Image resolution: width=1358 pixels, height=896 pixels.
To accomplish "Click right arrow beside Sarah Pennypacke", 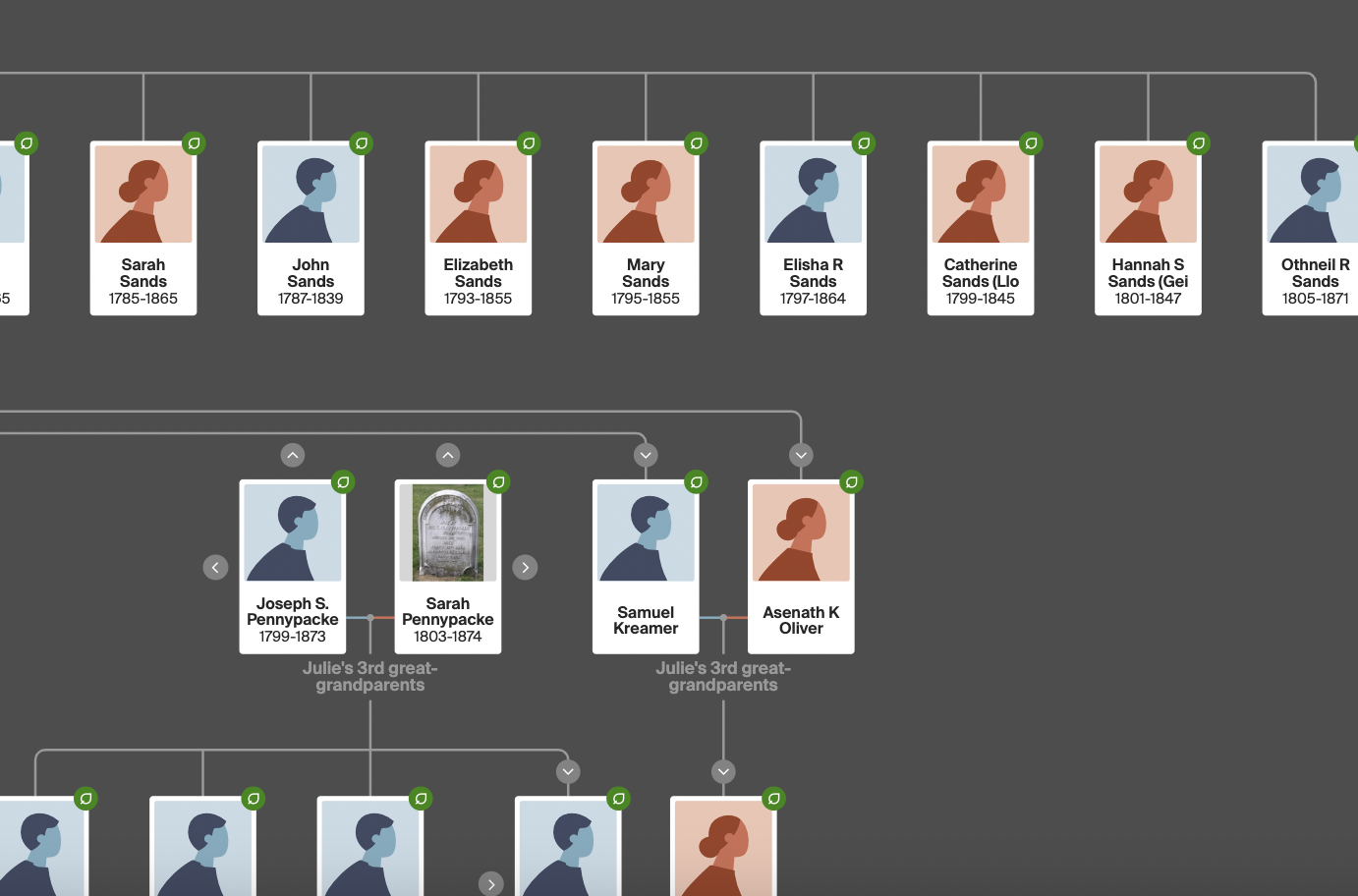I will click(x=526, y=568).
